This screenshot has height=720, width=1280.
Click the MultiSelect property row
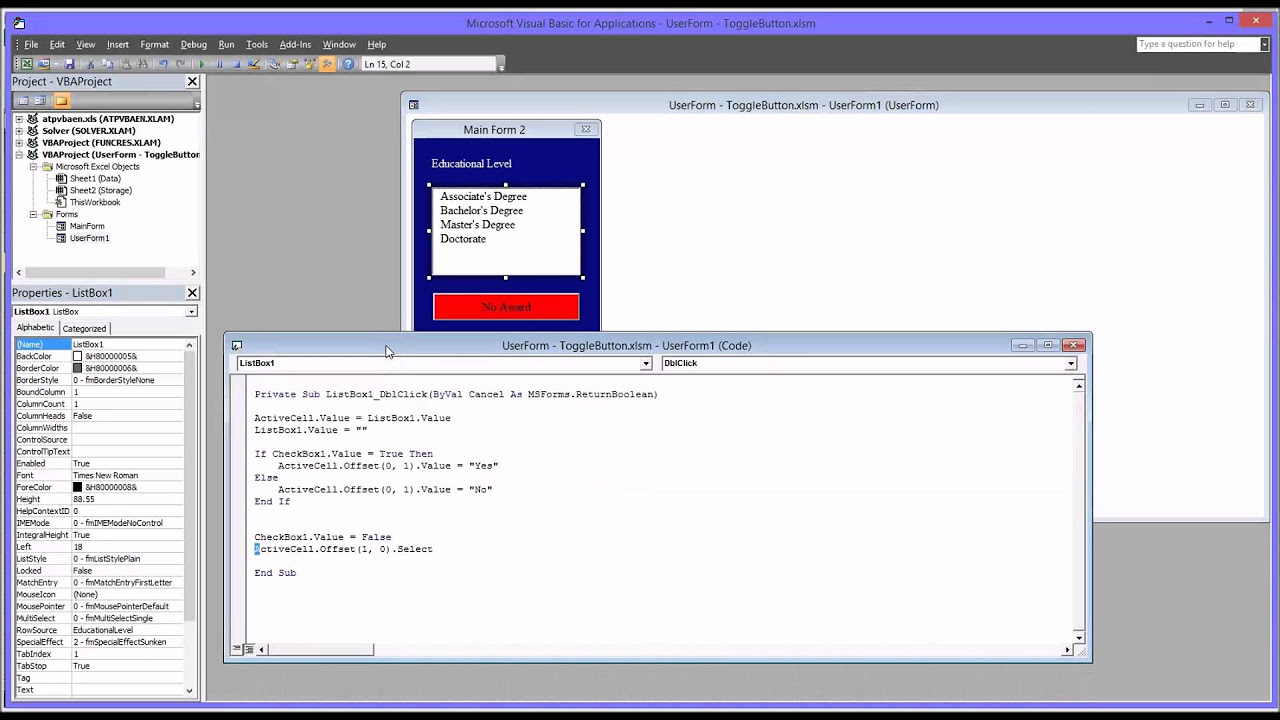click(x=99, y=618)
